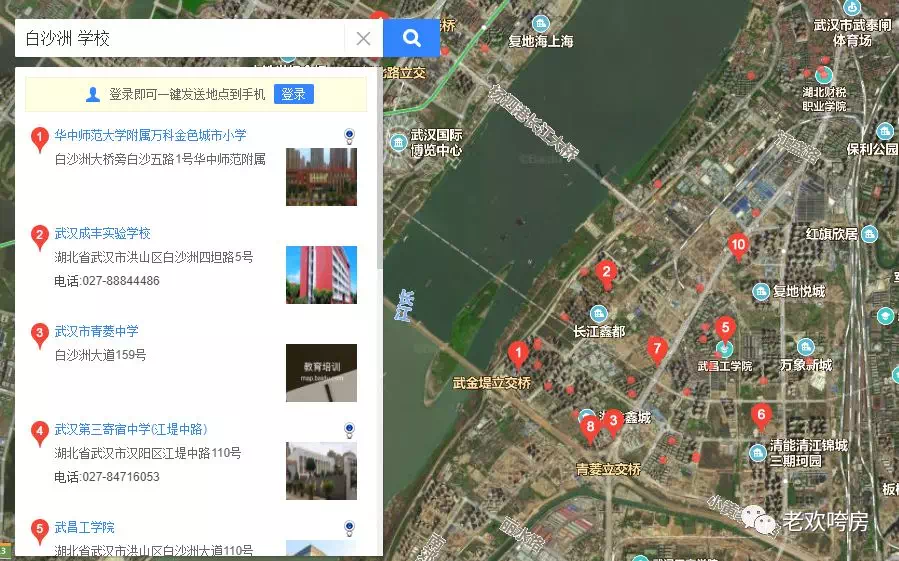The image size is (899, 561).
Task: Click the 登录 button in the yellow banner
Action: tap(294, 94)
